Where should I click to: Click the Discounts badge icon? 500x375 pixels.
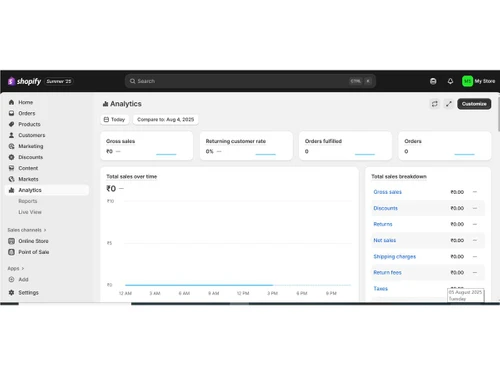click(x=11, y=157)
